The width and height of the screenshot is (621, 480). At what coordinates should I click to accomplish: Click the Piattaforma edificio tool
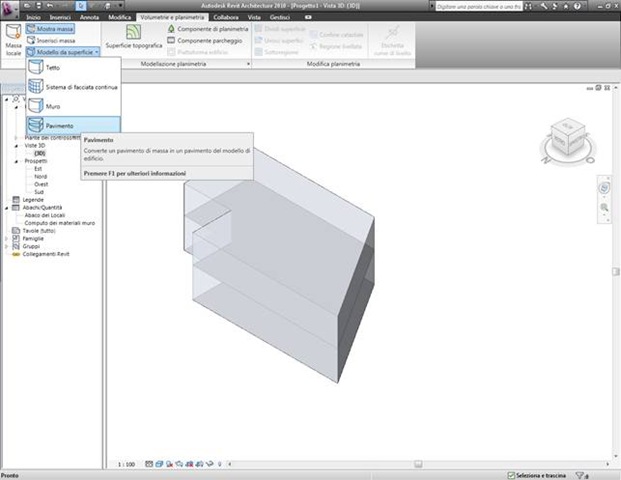(x=198, y=52)
